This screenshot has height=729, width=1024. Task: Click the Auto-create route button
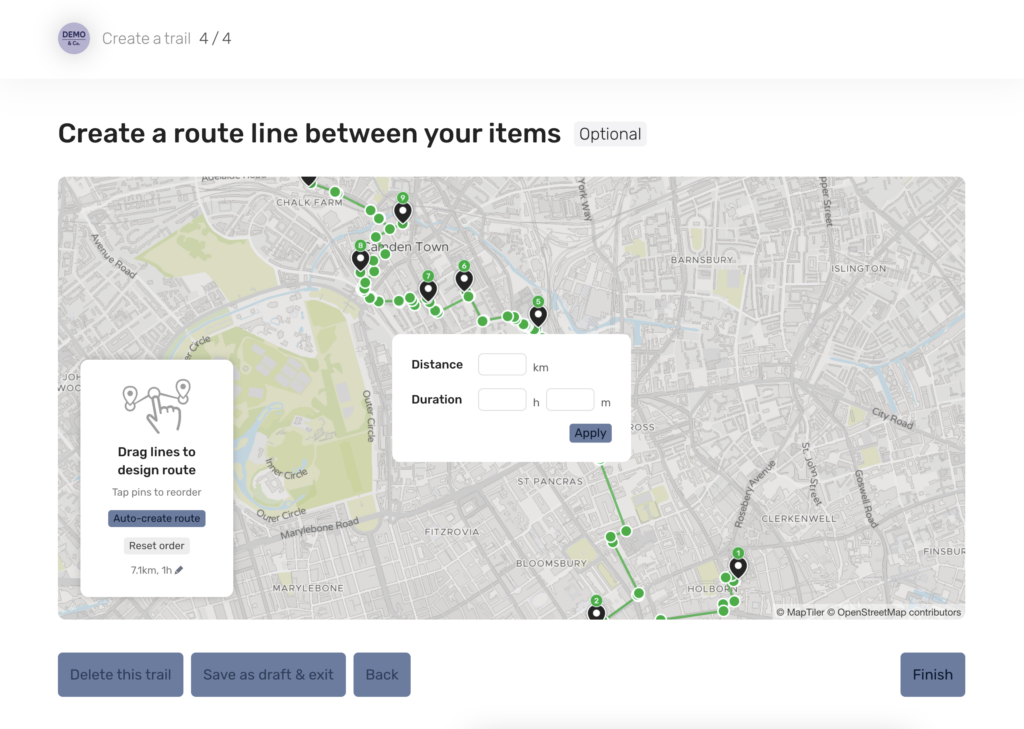(157, 519)
